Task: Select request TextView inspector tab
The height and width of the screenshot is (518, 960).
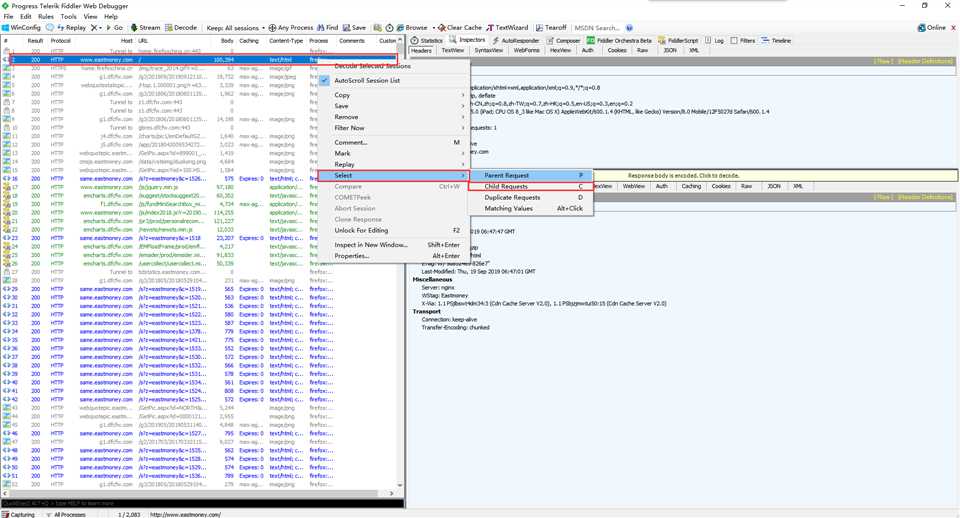Action: click(x=452, y=50)
